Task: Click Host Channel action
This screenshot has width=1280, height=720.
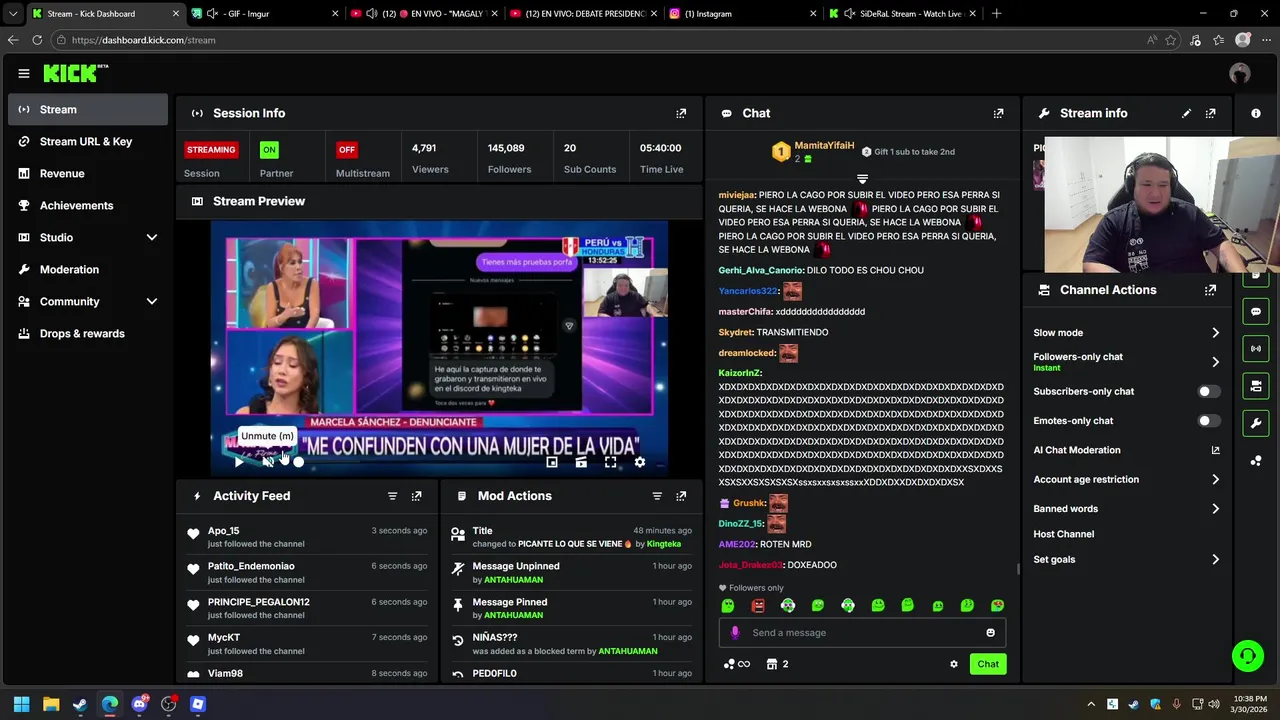Action: [1064, 535]
